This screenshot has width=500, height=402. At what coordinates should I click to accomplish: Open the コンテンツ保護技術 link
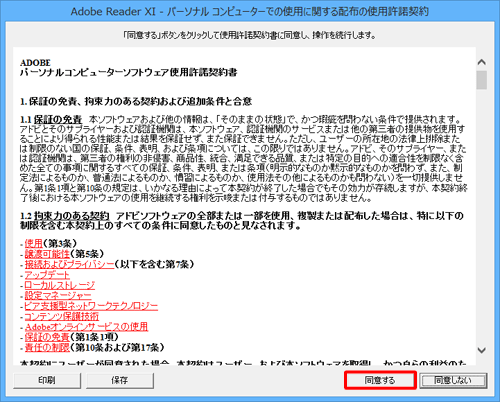click(62, 316)
